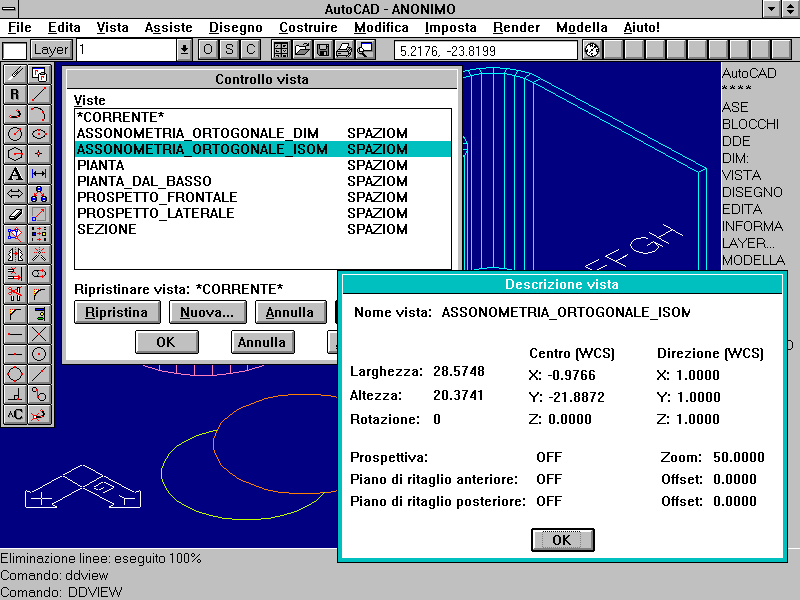Select the Arc tool

tap(39, 114)
